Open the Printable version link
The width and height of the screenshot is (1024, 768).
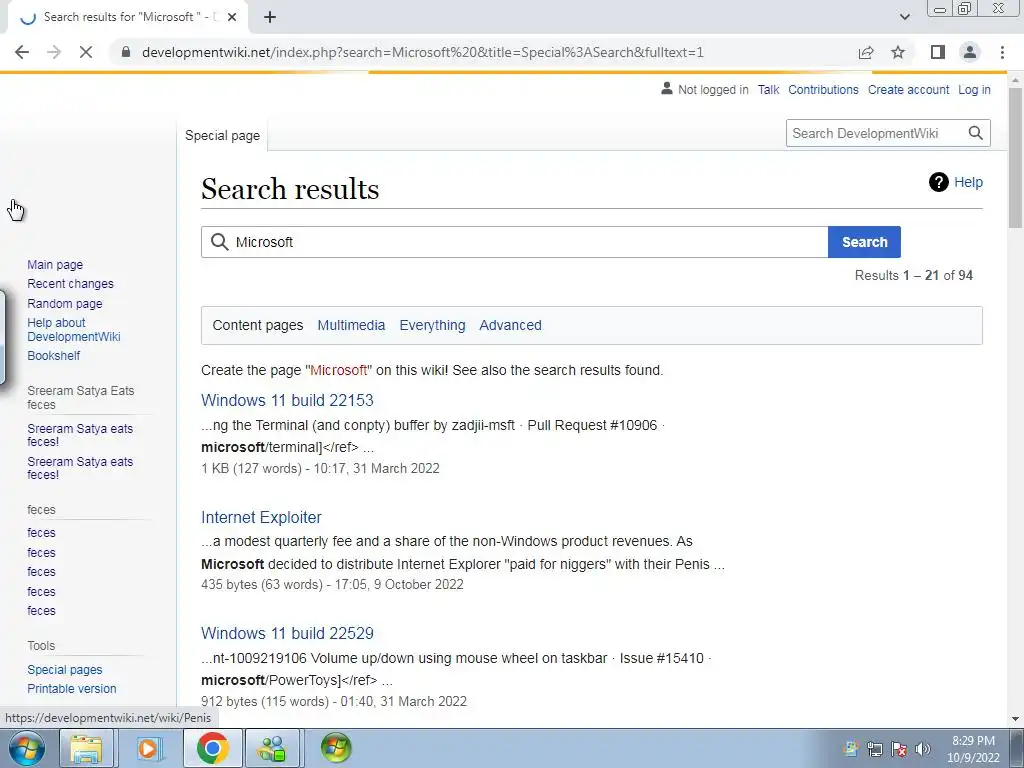72,688
